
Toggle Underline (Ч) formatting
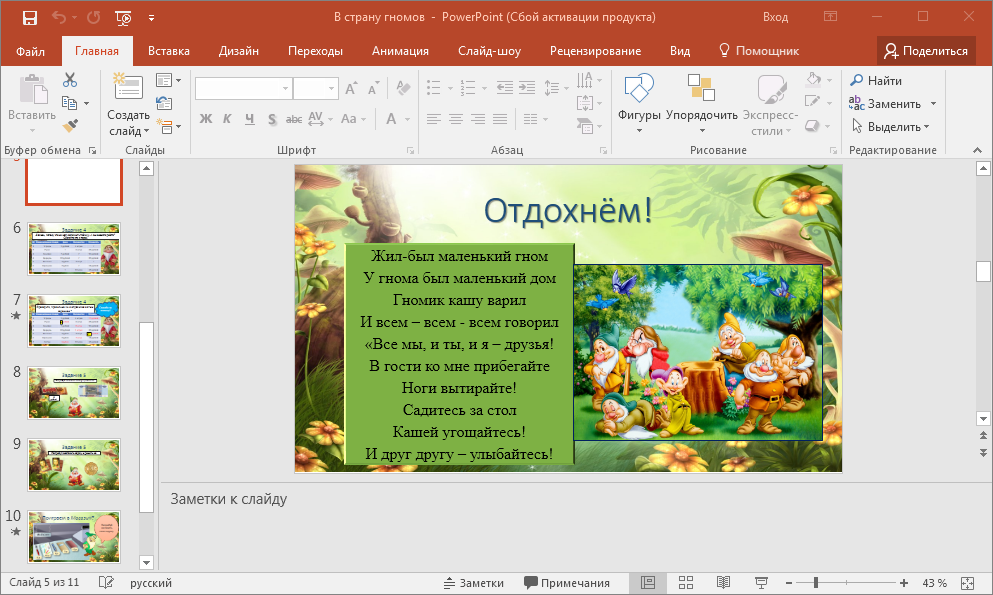(x=250, y=118)
